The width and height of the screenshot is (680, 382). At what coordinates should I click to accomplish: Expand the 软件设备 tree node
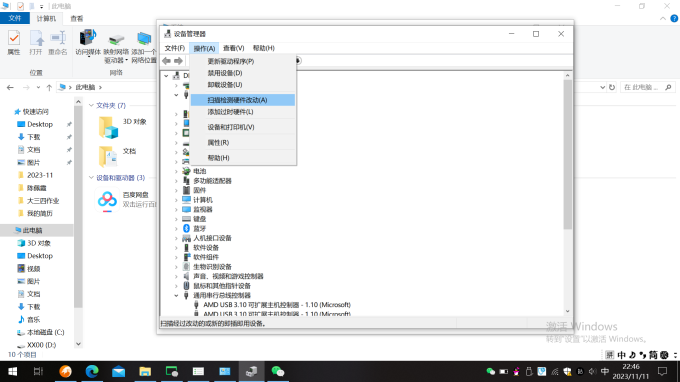click(176, 248)
